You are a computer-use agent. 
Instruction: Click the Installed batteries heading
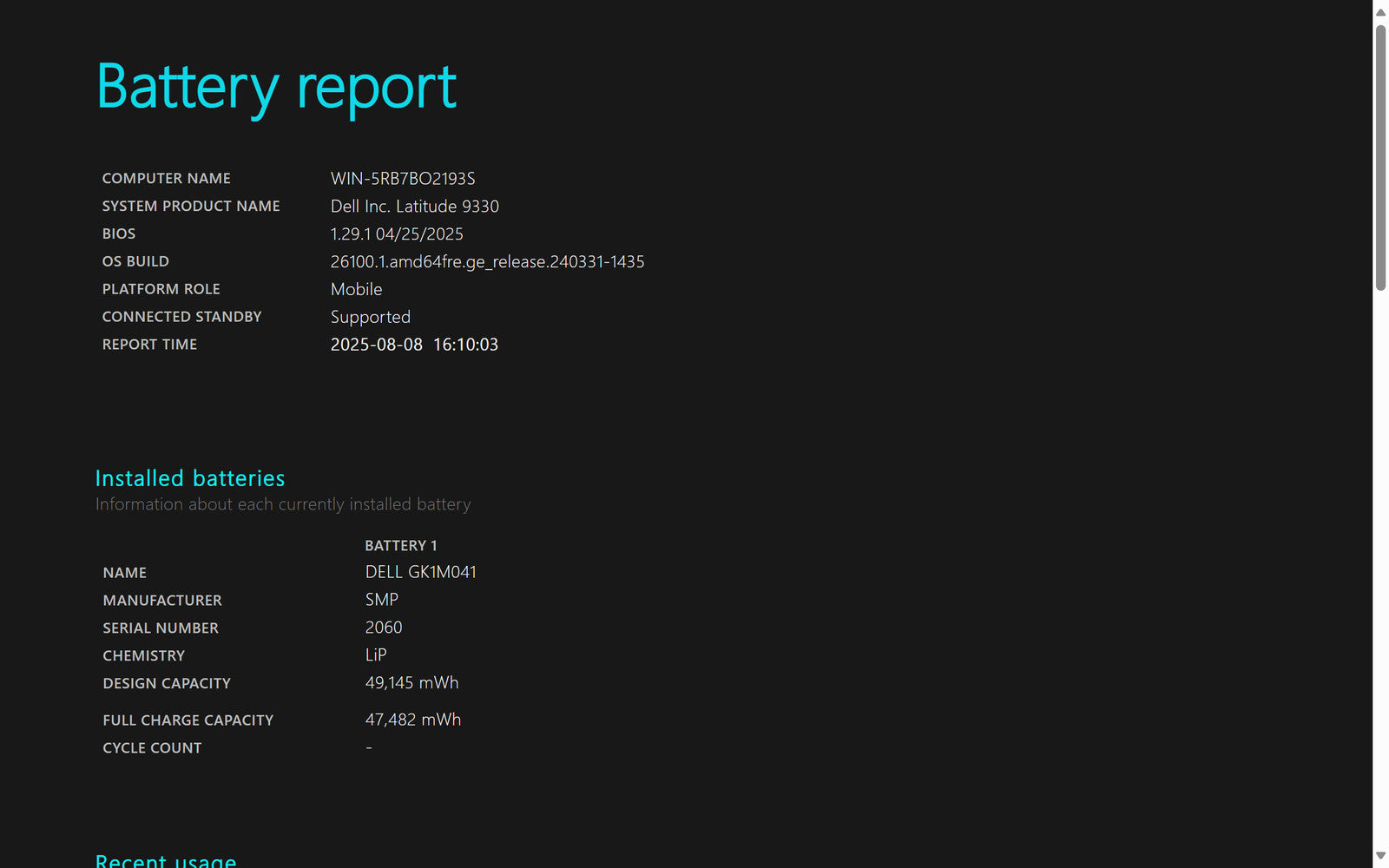tap(190, 479)
